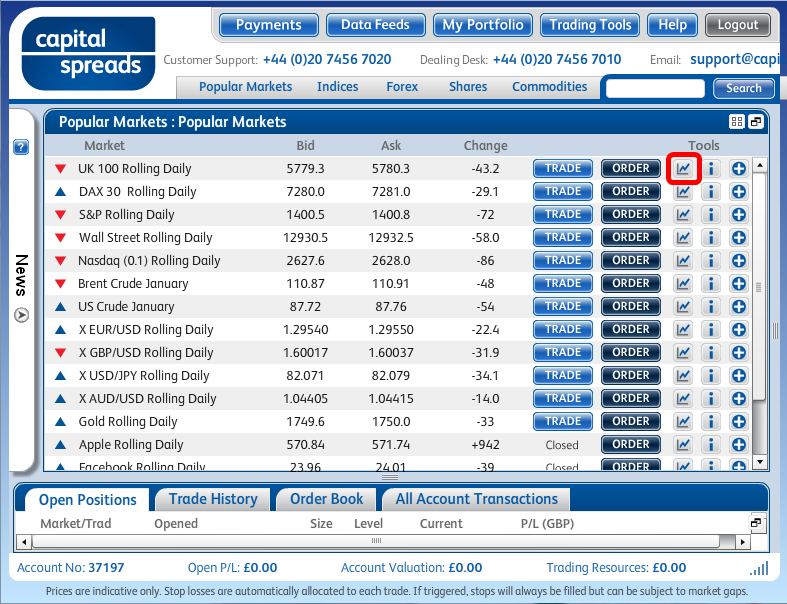Open chart for US Crude January

[683, 306]
